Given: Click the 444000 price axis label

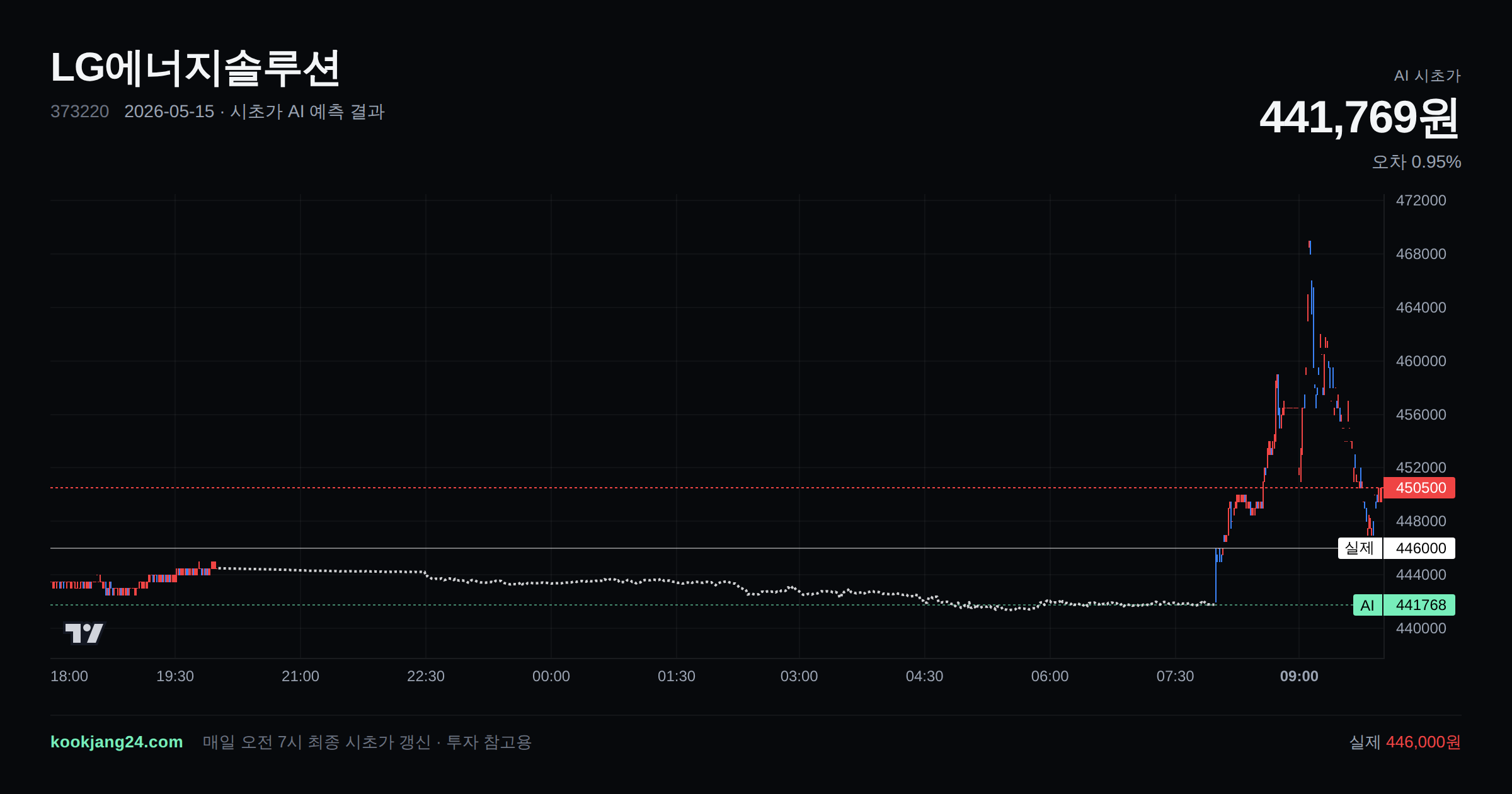Looking at the screenshot, I should (1421, 575).
